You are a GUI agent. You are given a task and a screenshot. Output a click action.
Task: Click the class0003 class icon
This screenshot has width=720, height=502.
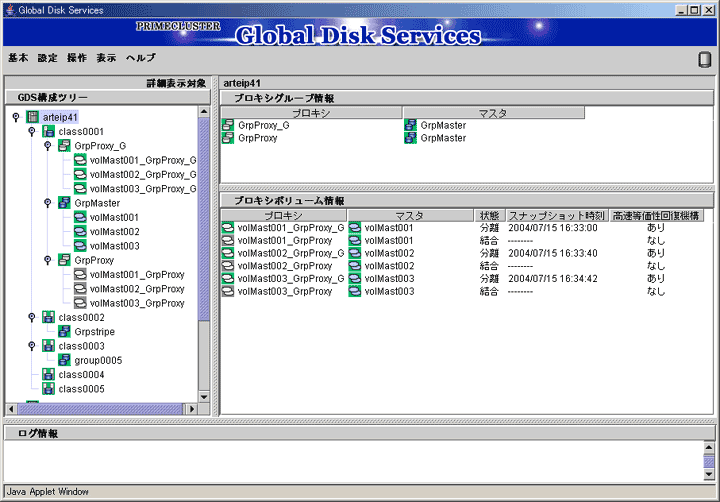(x=48, y=345)
